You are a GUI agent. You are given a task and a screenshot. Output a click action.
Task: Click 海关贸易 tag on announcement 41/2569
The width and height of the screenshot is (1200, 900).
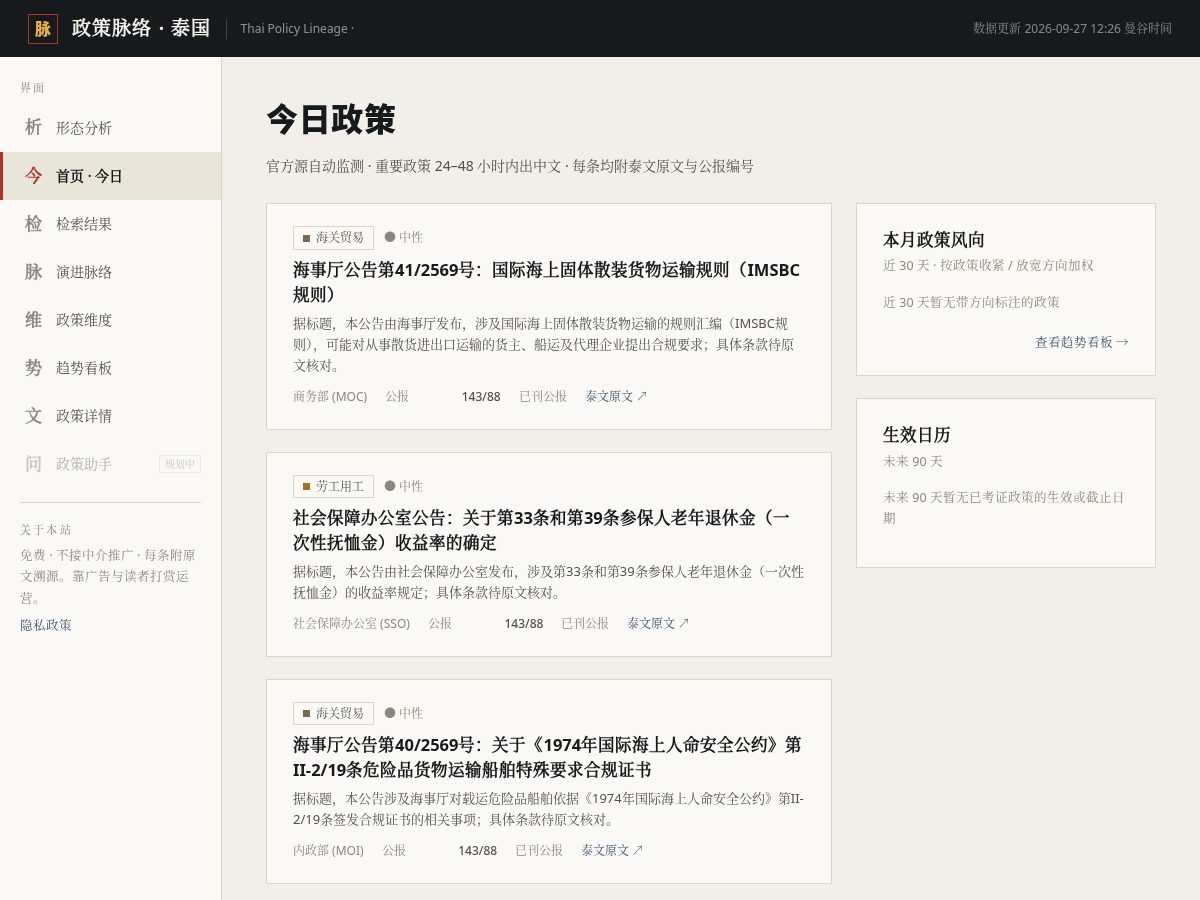coord(333,237)
